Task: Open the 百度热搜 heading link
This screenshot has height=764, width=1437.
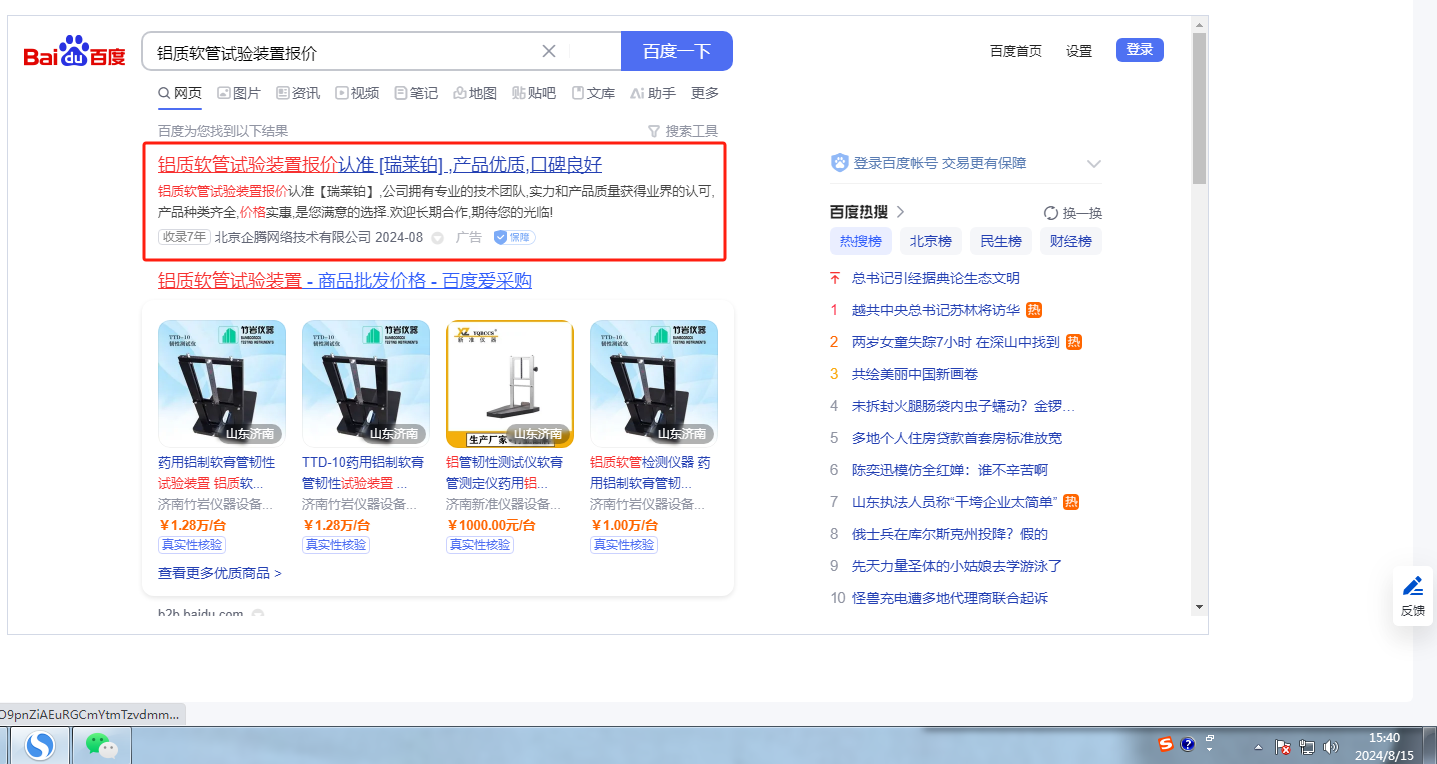Action: click(x=867, y=212)
